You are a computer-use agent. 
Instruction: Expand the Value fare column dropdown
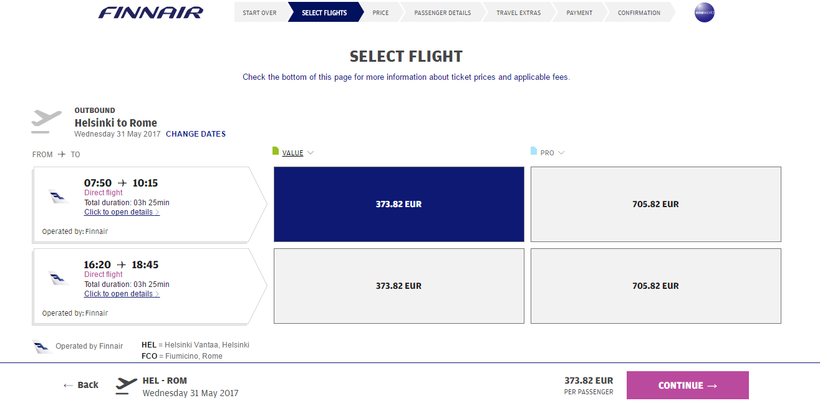point(311,153)
